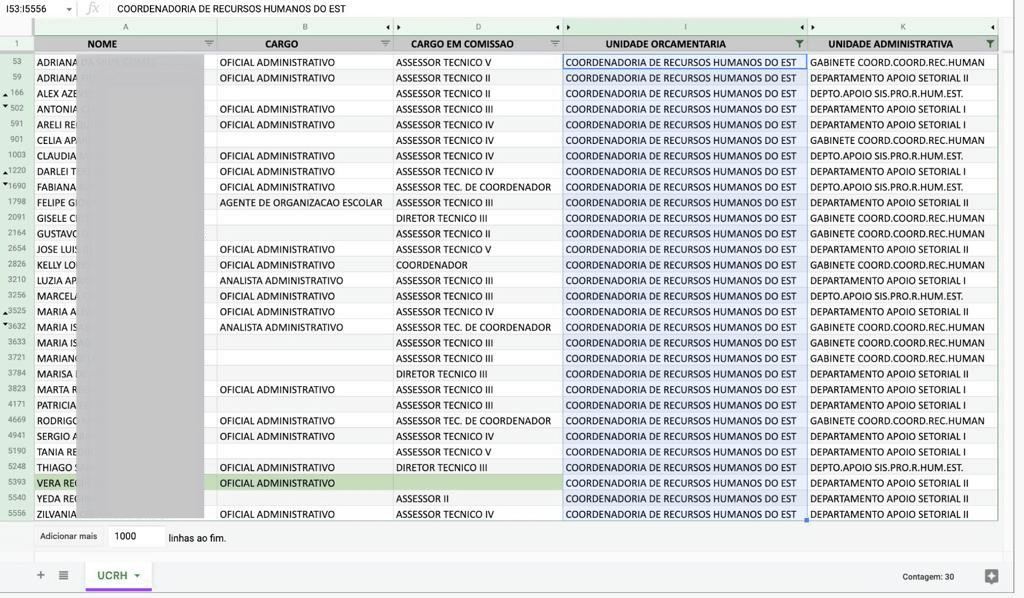
Task: Click the Contagem: 30 summary
Action: click(927, 576)
